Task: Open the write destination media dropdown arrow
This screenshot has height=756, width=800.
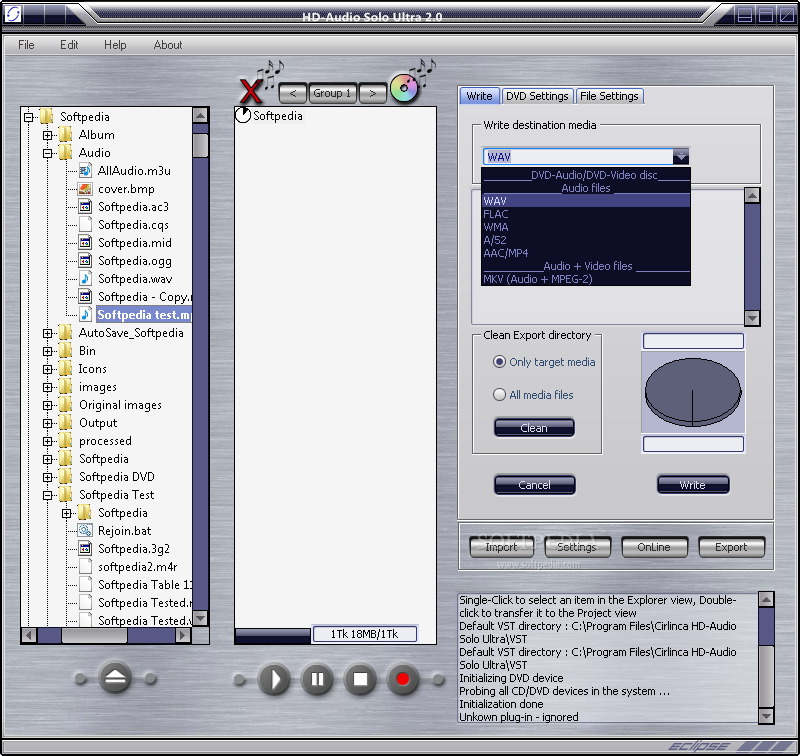Action: 681,157
